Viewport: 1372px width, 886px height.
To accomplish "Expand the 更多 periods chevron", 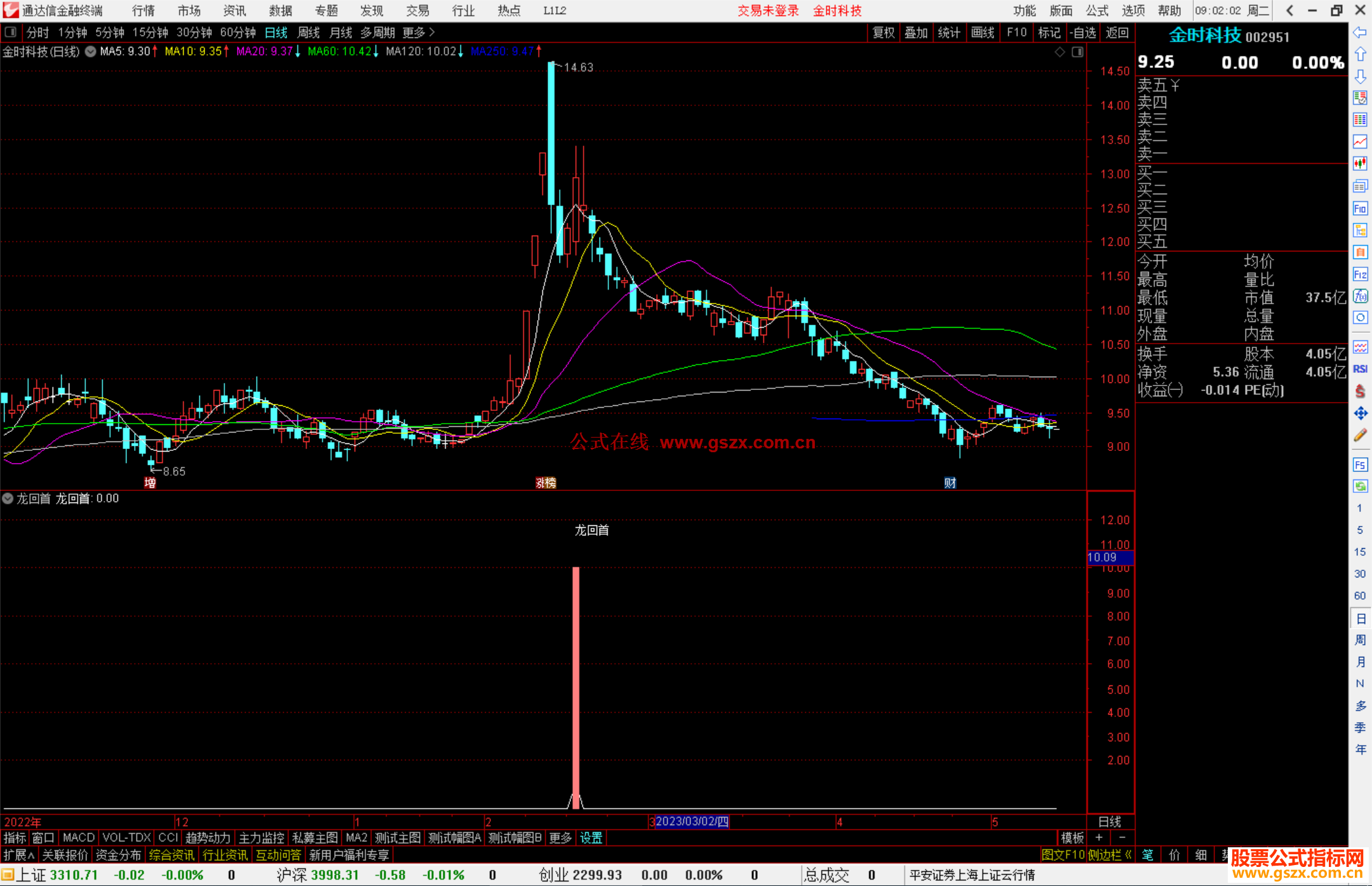I will [x=432, y=32].
